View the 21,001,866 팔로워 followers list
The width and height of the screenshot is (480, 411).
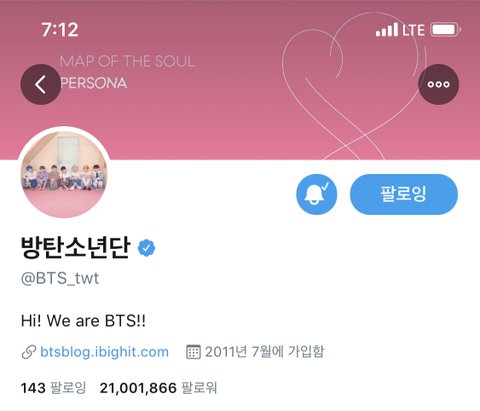(158, 388)
